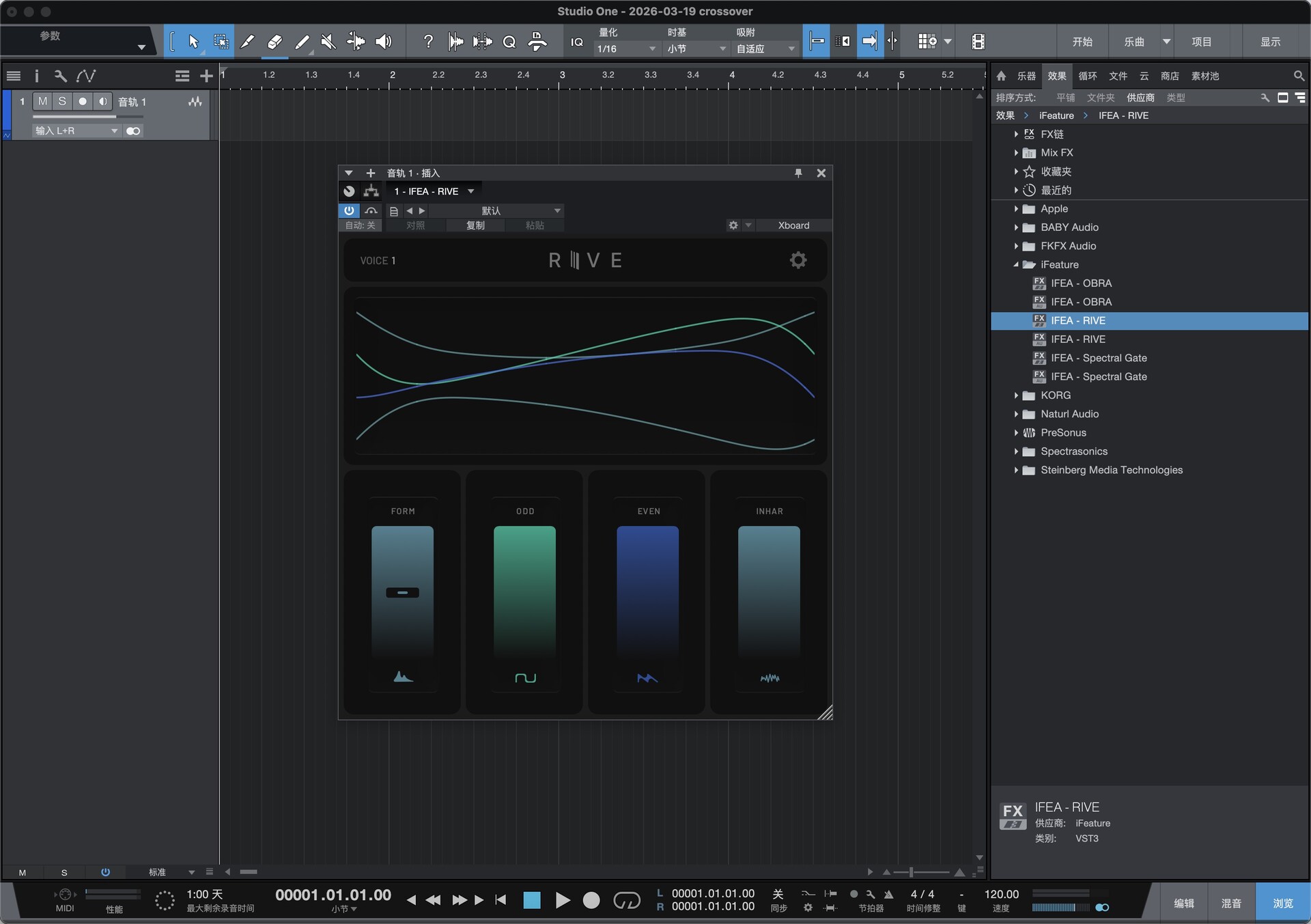1311x924 pixels.
Task: Select the Listen tool speaker icon
Action: pyautogui.click(x=383, y=41)
